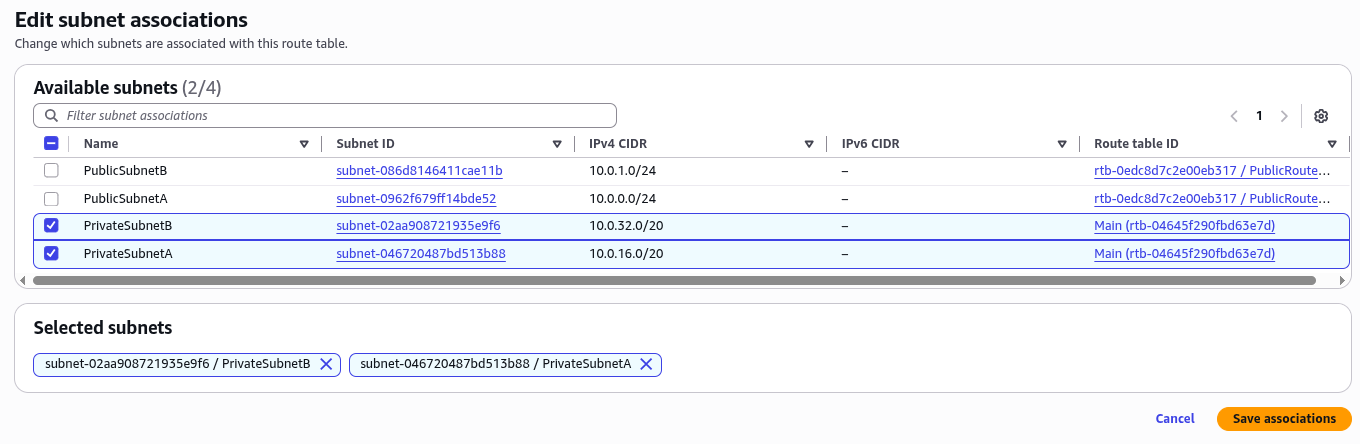Check the PublicSubnetA row checkbox
This screenshot has width=1360, height=444.
point(51,198)
